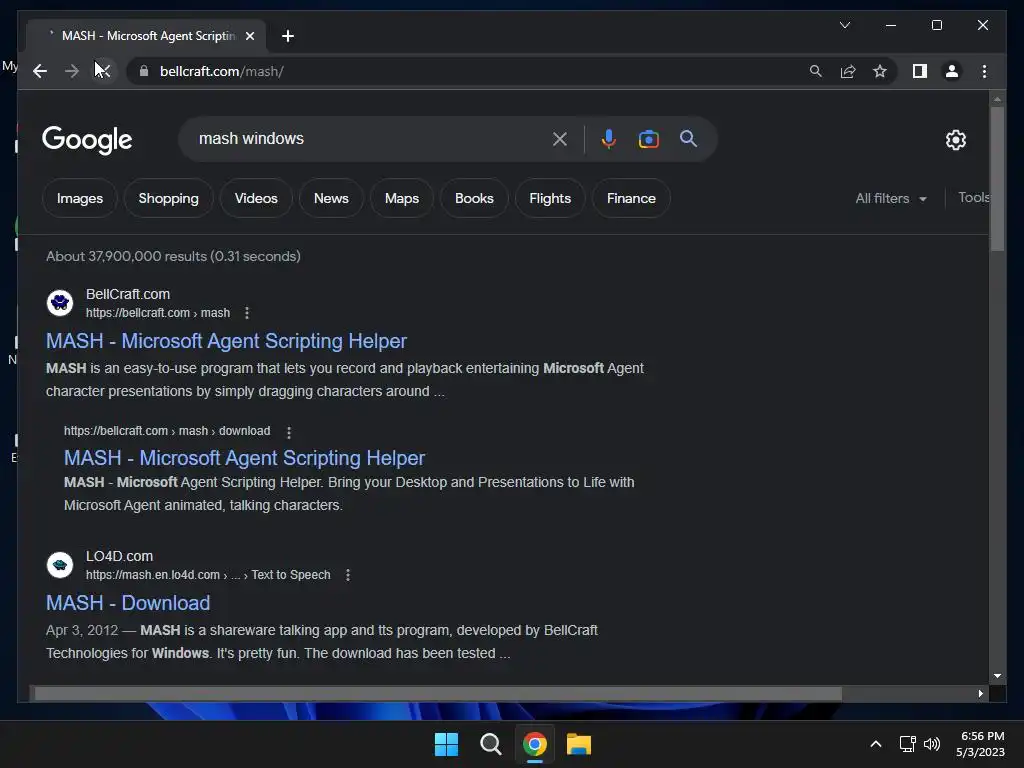Click the zoom magnifier icon in address bar

pos(816,71)
